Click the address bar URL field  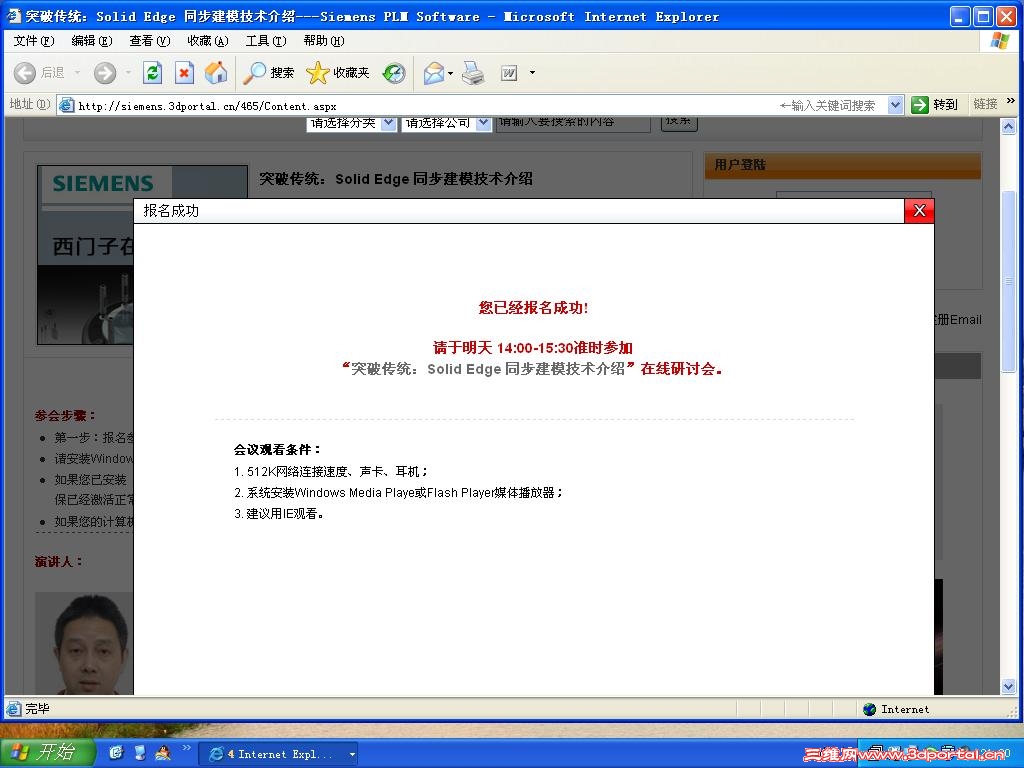[x=418, y=105]
